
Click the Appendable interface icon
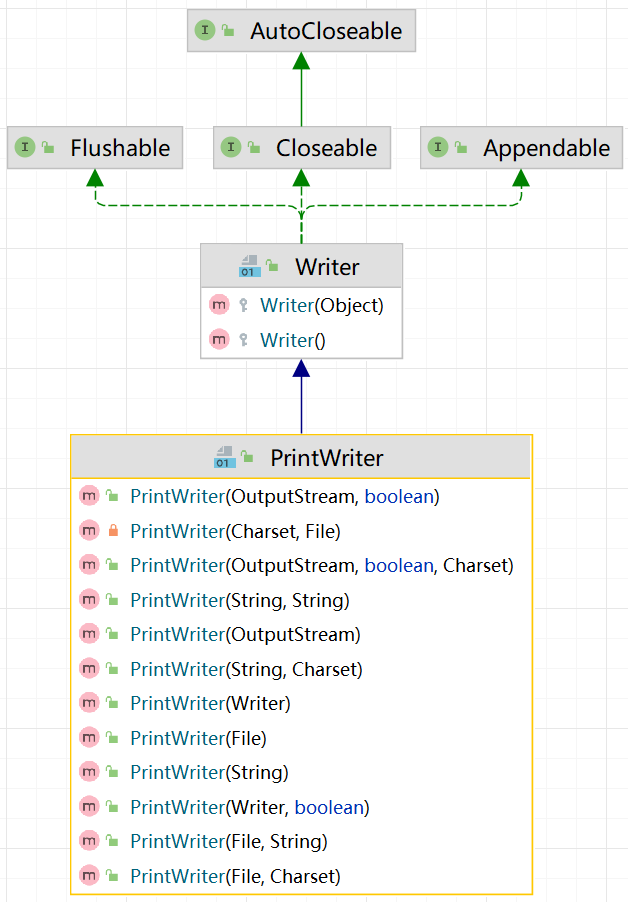[438, 148]
